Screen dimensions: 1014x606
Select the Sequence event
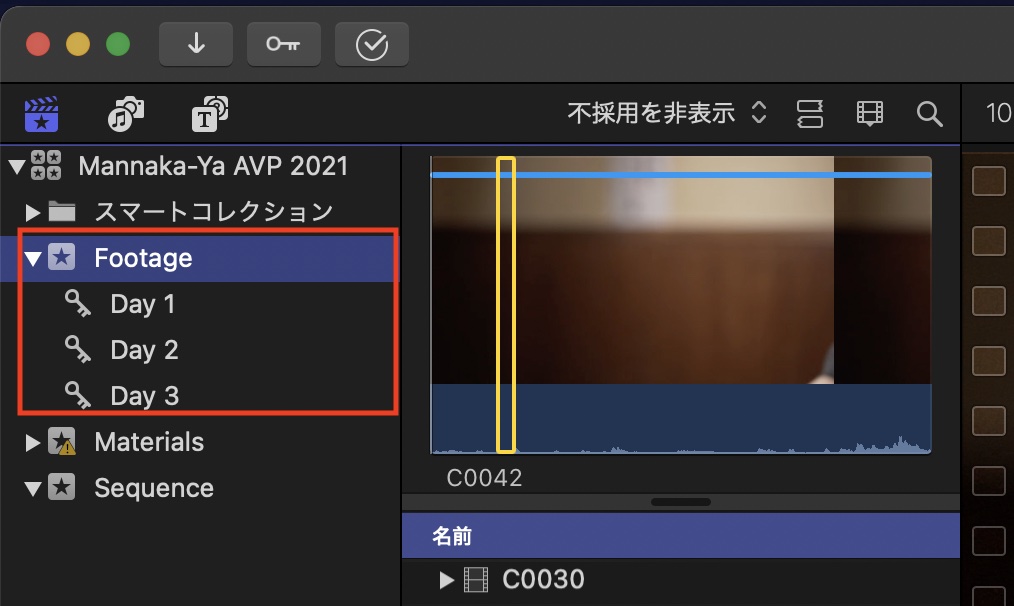154,488
